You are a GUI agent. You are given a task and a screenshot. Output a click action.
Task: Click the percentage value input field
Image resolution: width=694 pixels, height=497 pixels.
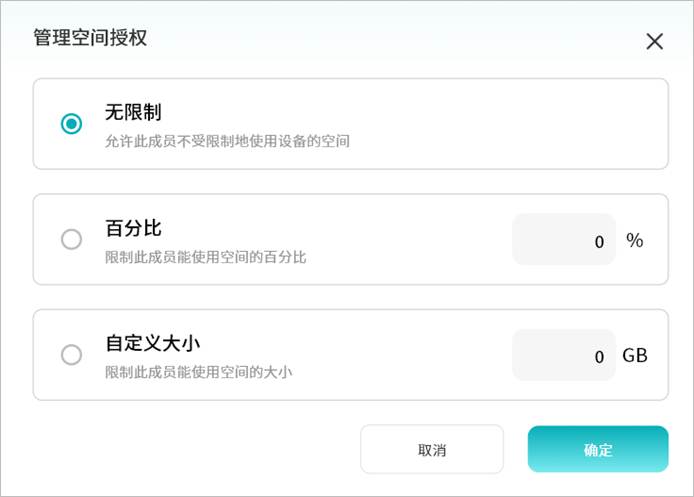(563, 240)
